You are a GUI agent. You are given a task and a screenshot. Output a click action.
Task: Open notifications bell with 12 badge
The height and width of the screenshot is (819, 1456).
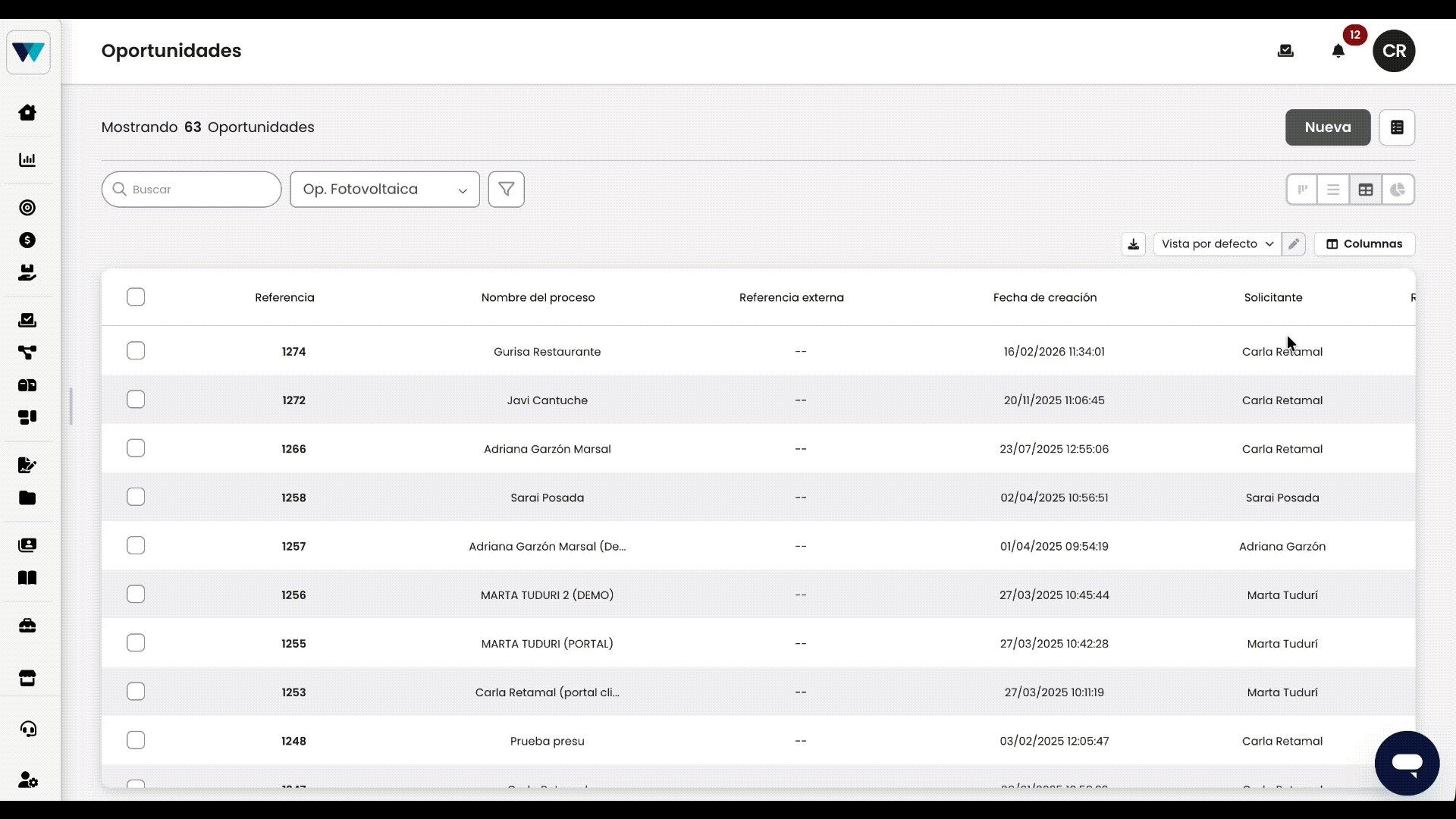pyautogui.click(x=1338, y=51)
